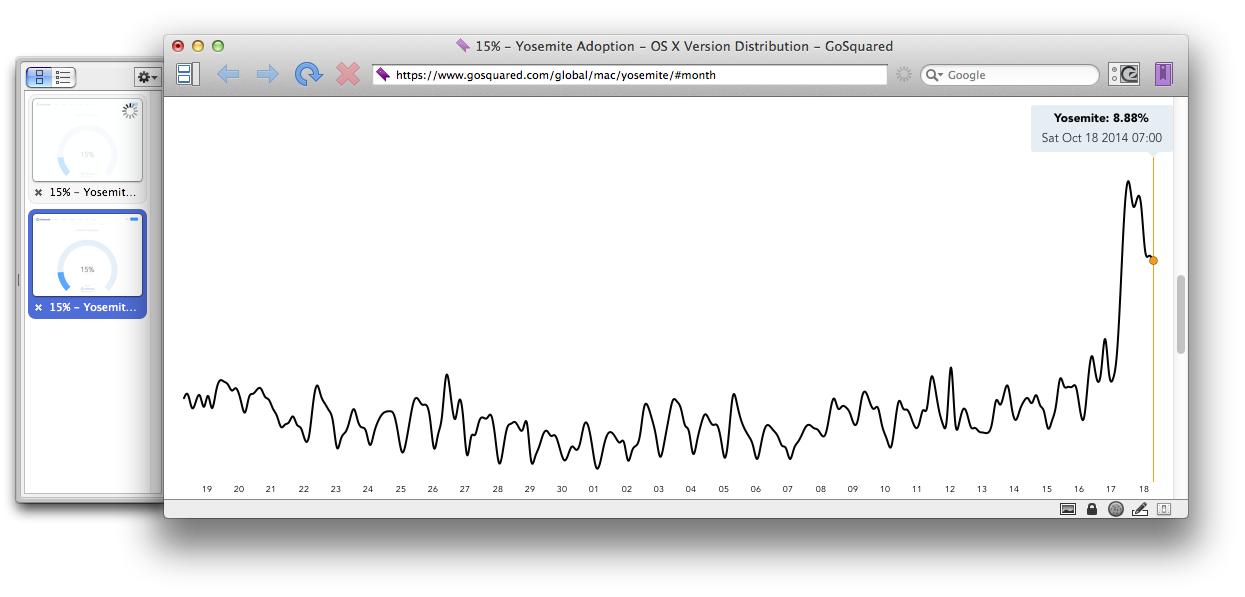
Task: Zoom the window with green button
Action: pyautogui.click(x=218, y=46)
